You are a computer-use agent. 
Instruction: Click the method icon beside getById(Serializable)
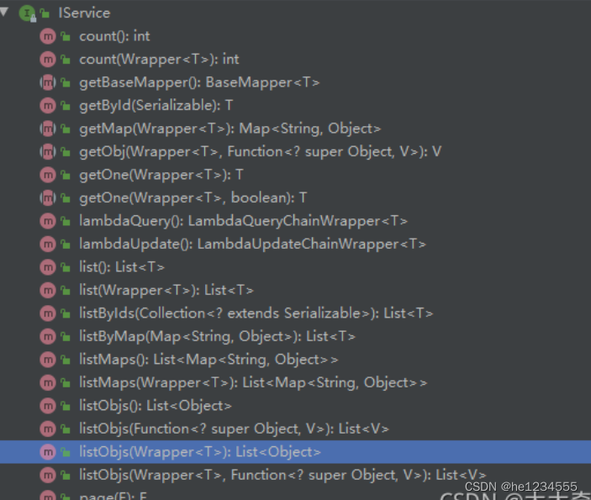click(48, 106)
